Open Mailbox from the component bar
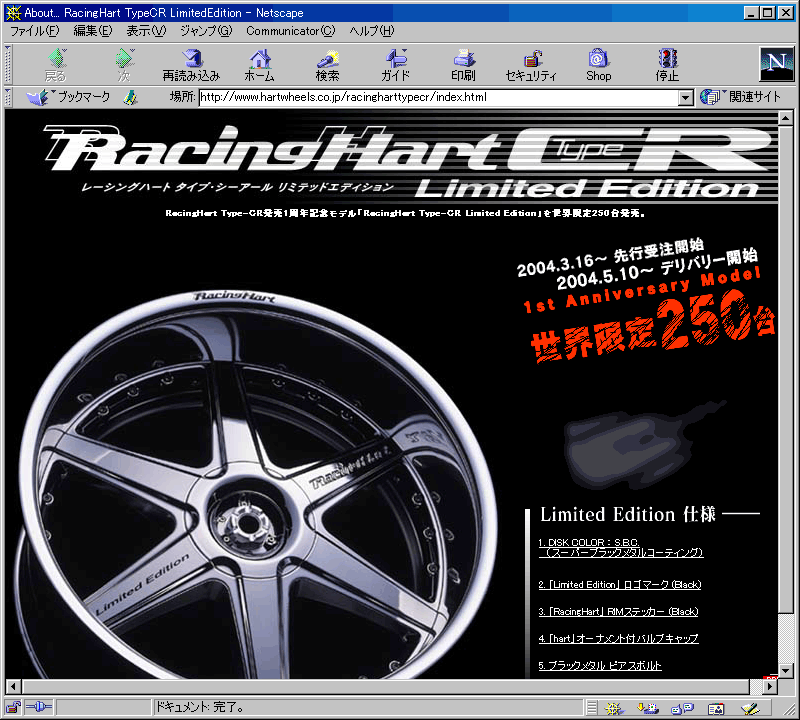800x720 pixels. (x=648, y=708)
